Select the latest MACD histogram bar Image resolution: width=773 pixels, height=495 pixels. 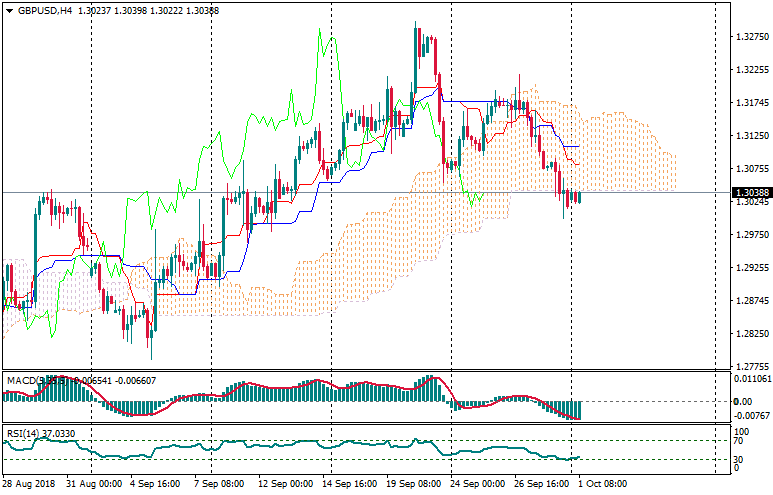point(578,410)
